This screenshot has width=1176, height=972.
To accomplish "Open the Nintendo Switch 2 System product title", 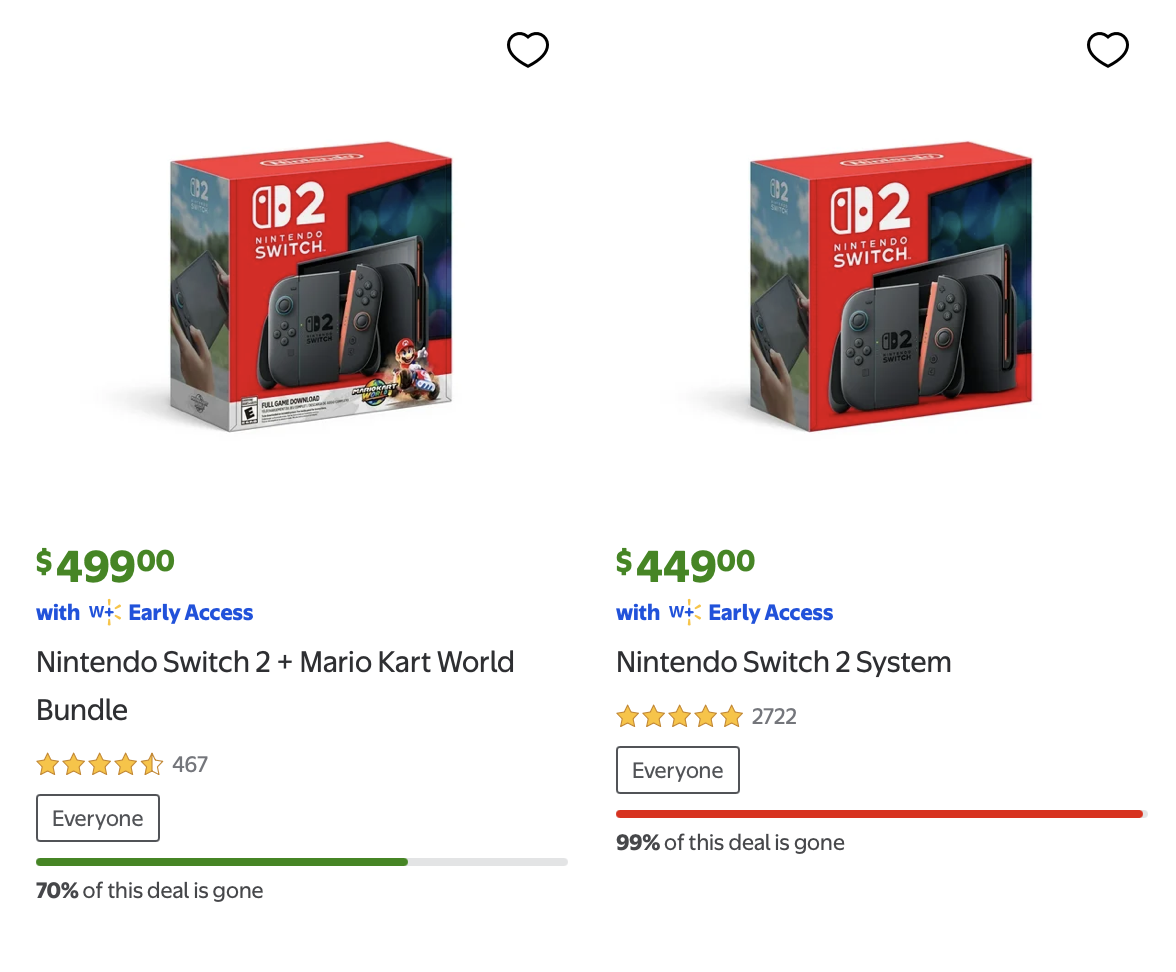I will [x=783, y=661].
